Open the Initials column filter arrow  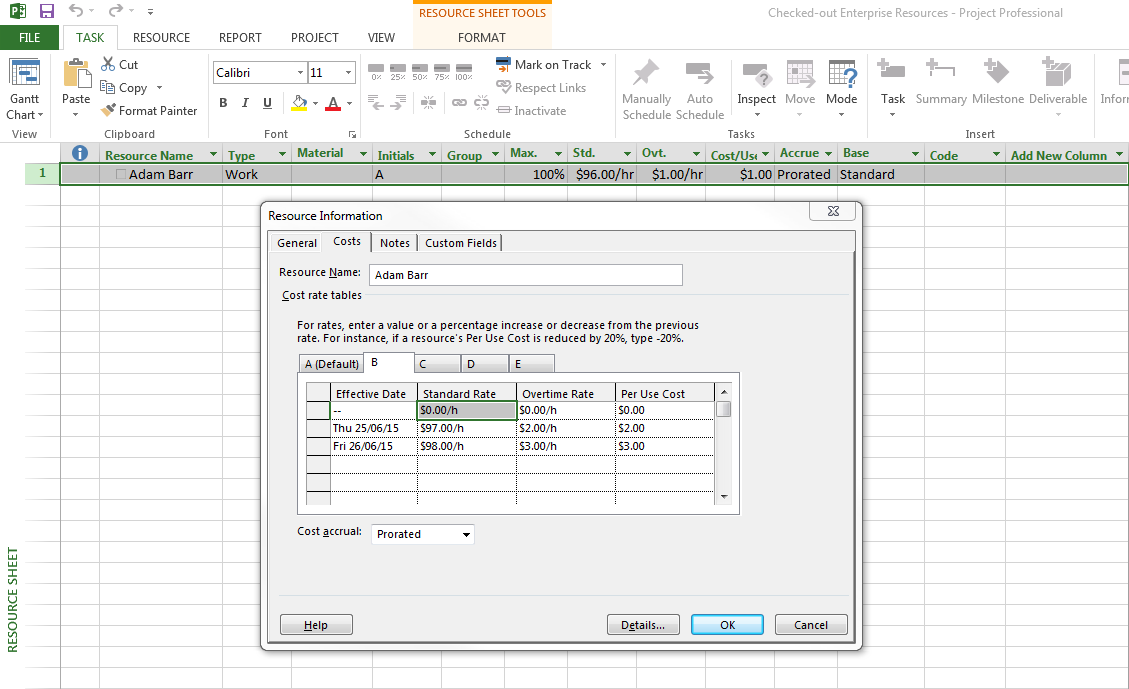pyautogui.click(x=432, y=154)
